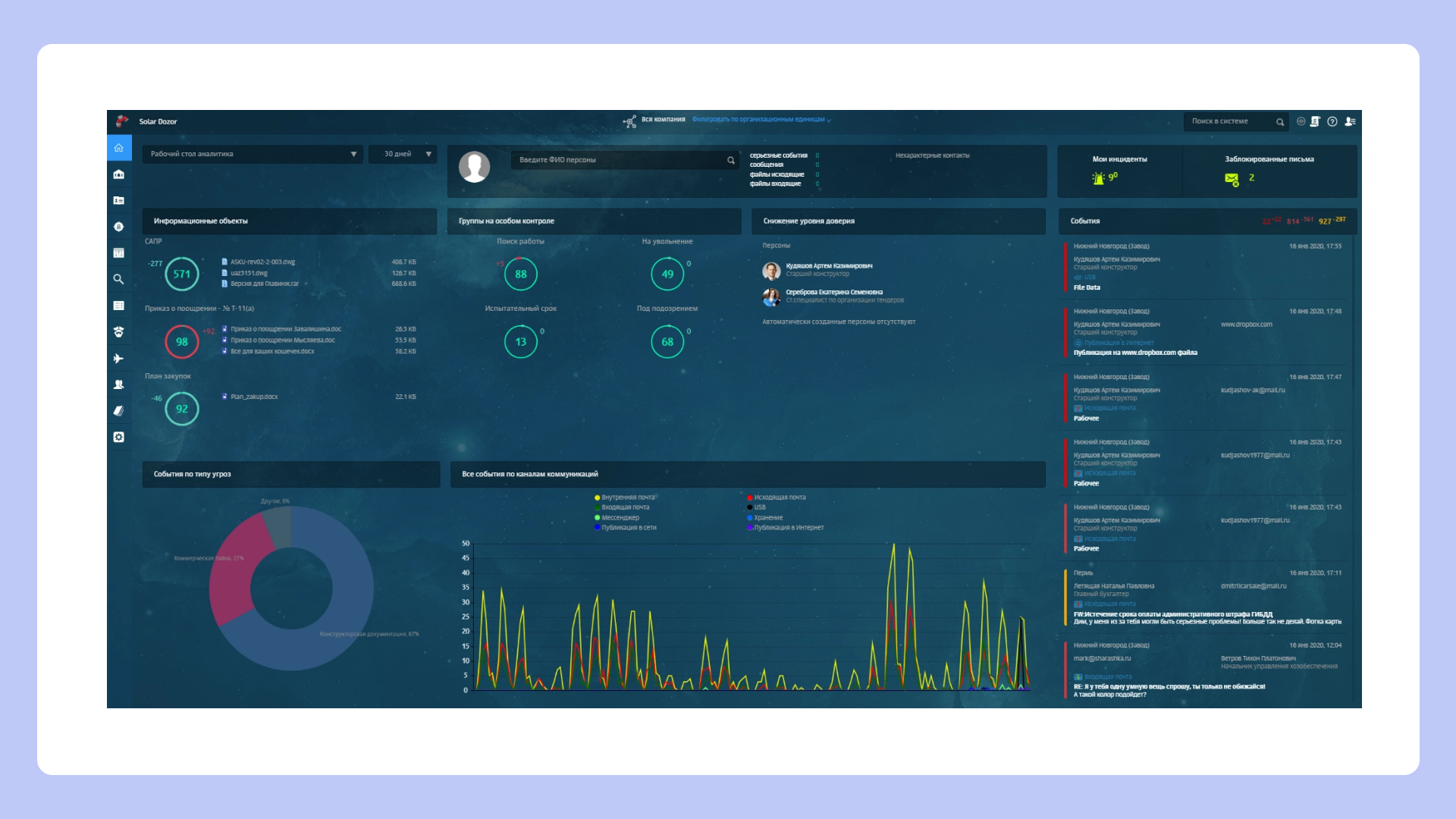Open settings gear icon in sidebar
Image resolution: width=1456 pixels, height=819 pixels.
119,438
